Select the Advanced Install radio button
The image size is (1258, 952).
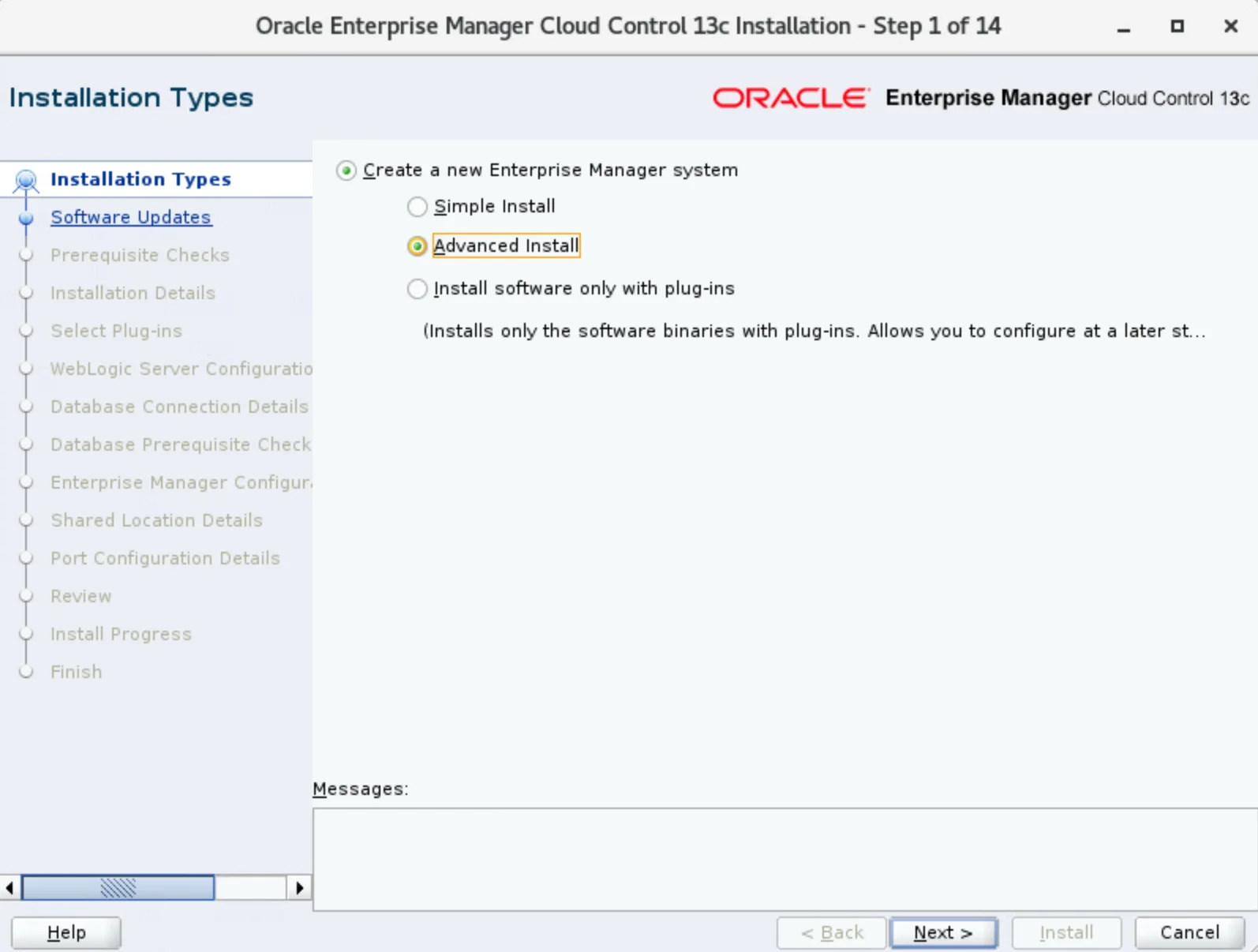pyautogui.click(x=417, y=246)
